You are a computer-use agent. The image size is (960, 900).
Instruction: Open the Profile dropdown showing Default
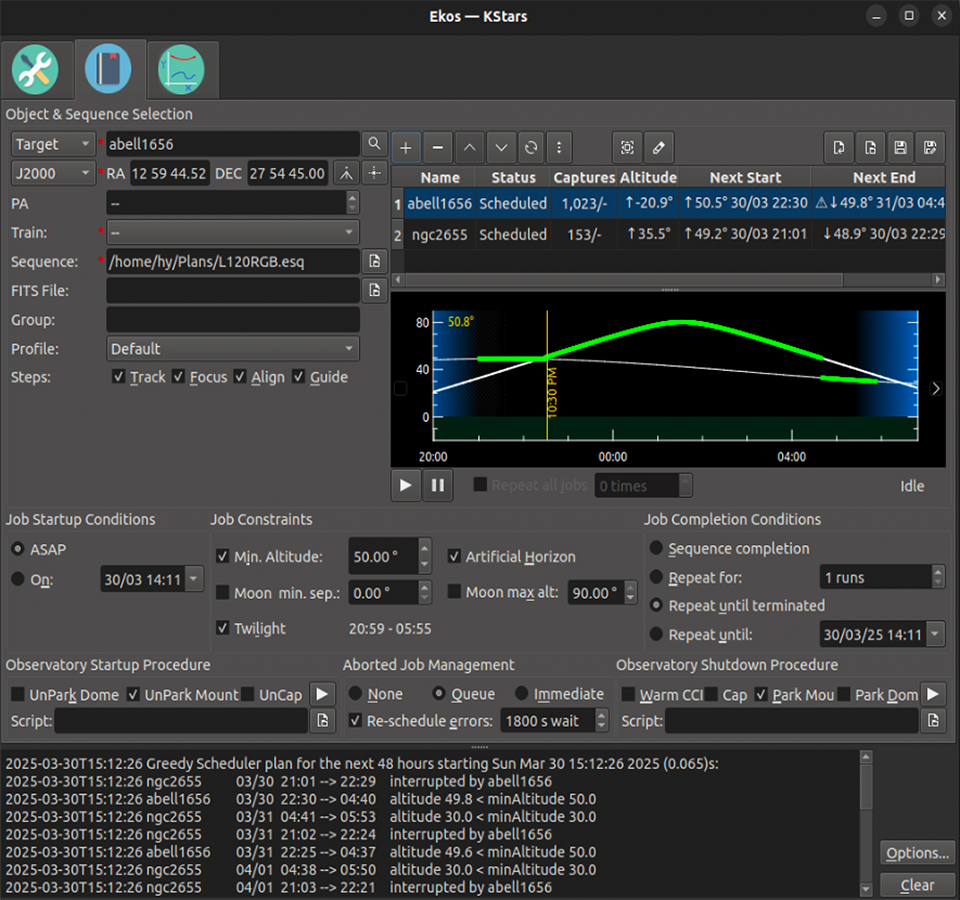pyautogui.click(x=232, y=348)
